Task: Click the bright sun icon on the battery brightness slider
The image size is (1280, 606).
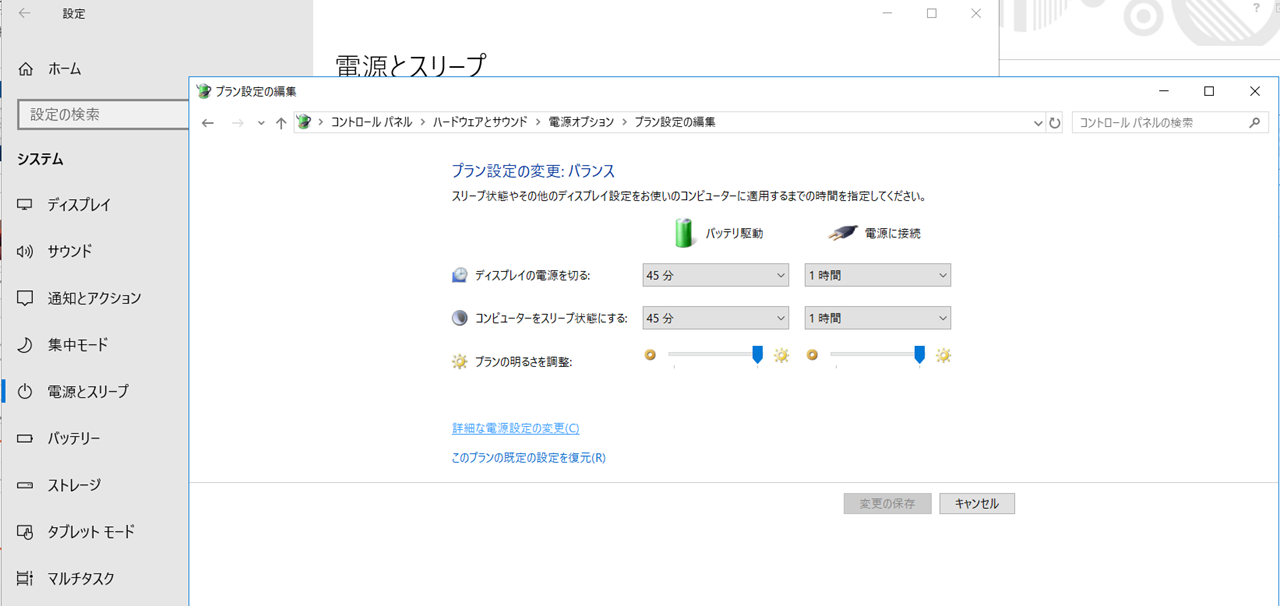Action: pos(781,355)
